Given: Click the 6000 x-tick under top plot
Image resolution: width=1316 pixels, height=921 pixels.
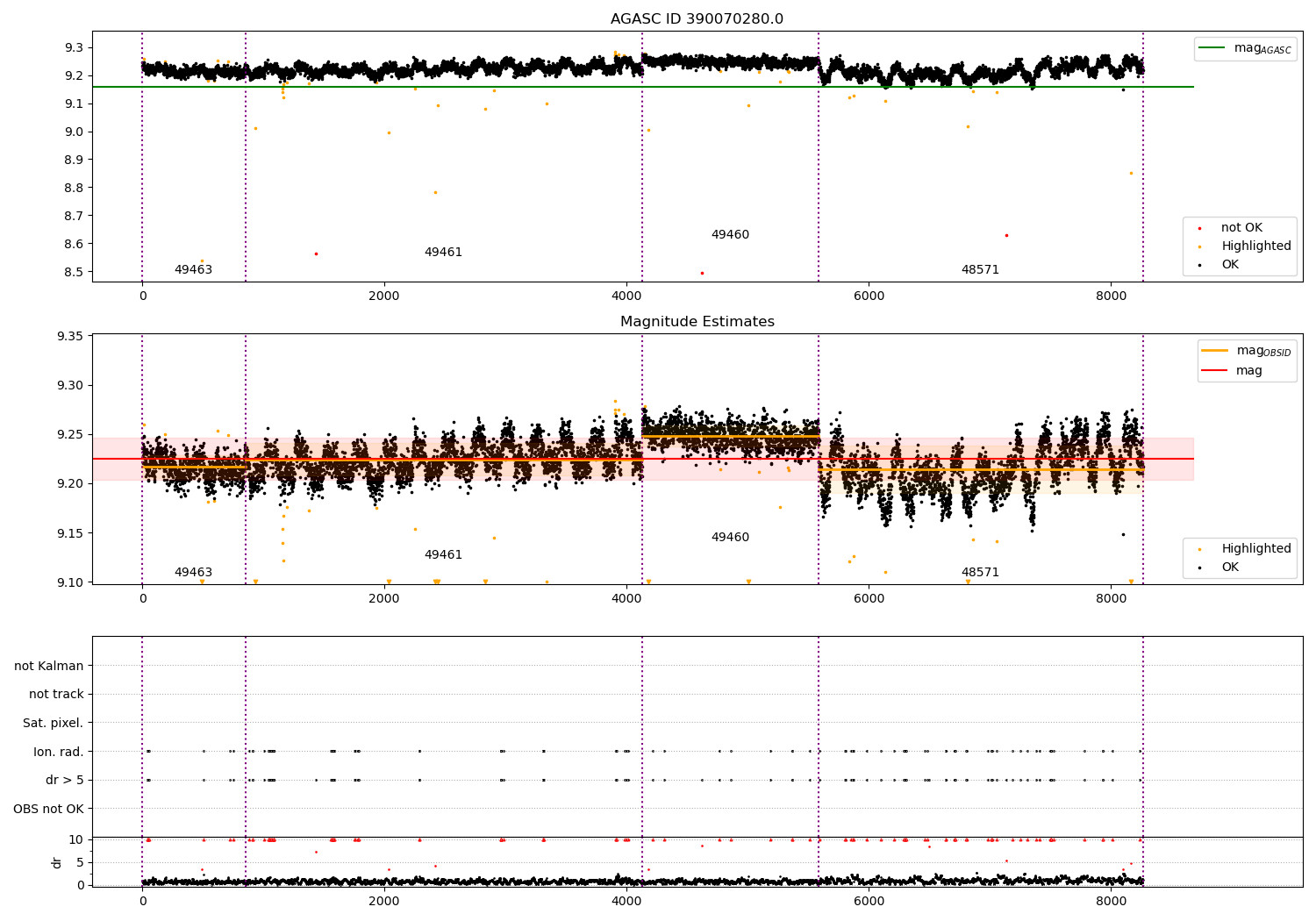Looking at the screenshot, I should (x=869, y=296).
